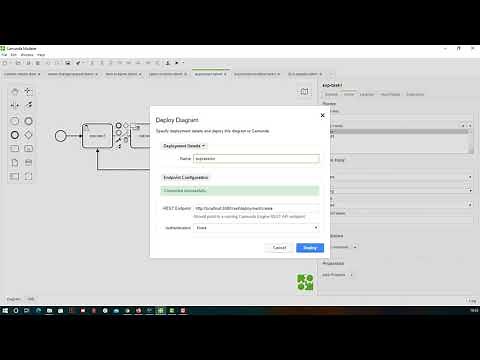Toggle the Deployment Details section
480x360 pixels.
tap(184, 146)
